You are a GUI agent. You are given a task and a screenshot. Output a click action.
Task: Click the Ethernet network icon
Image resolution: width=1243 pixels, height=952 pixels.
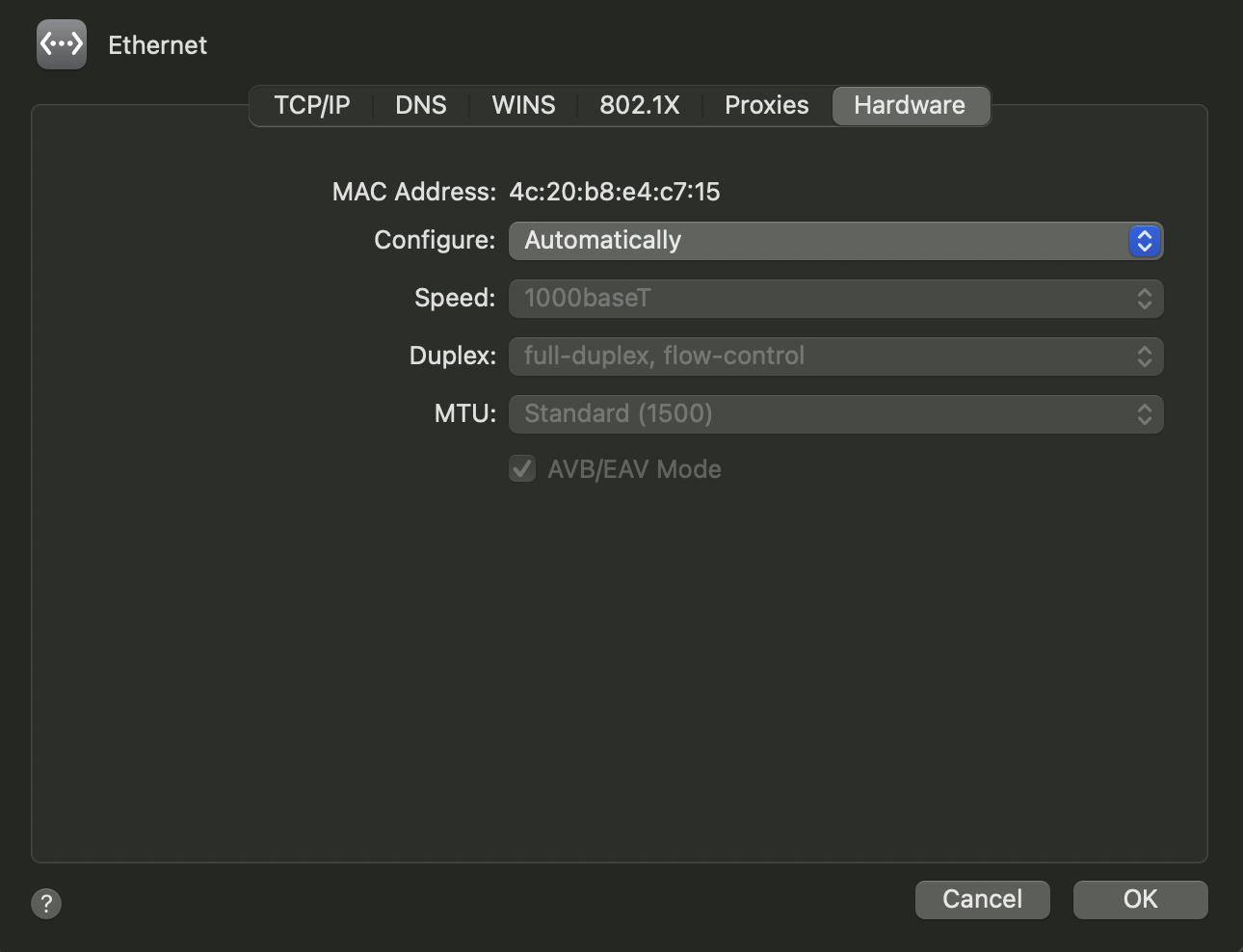60,43
